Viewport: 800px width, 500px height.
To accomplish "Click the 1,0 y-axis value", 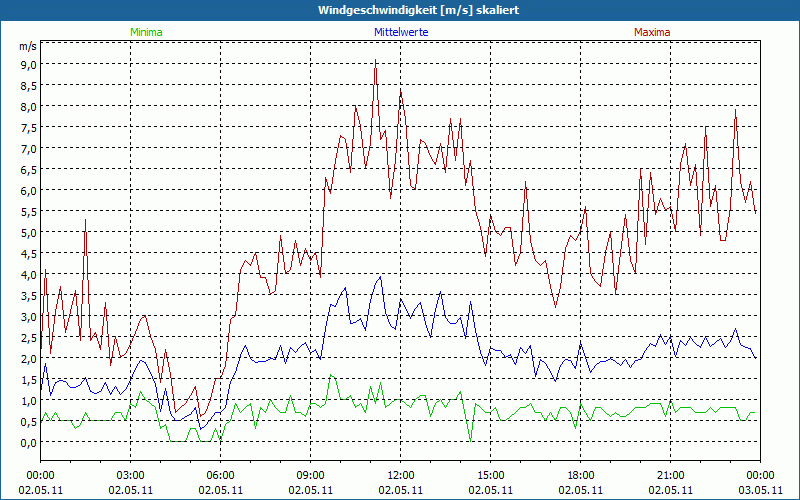I will [29, 401].
